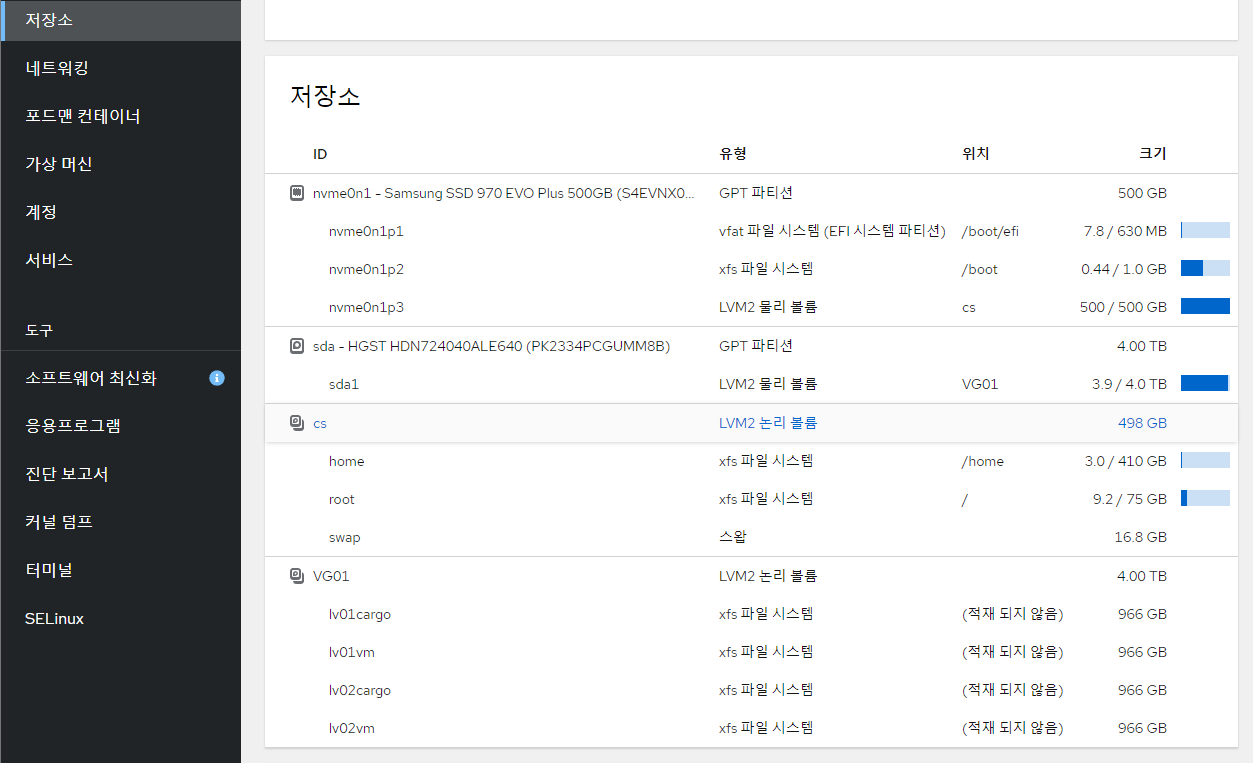This screenshot has height=763, width=1253.
Task: Click the 498 GB size of cs
Action: 1142,423
